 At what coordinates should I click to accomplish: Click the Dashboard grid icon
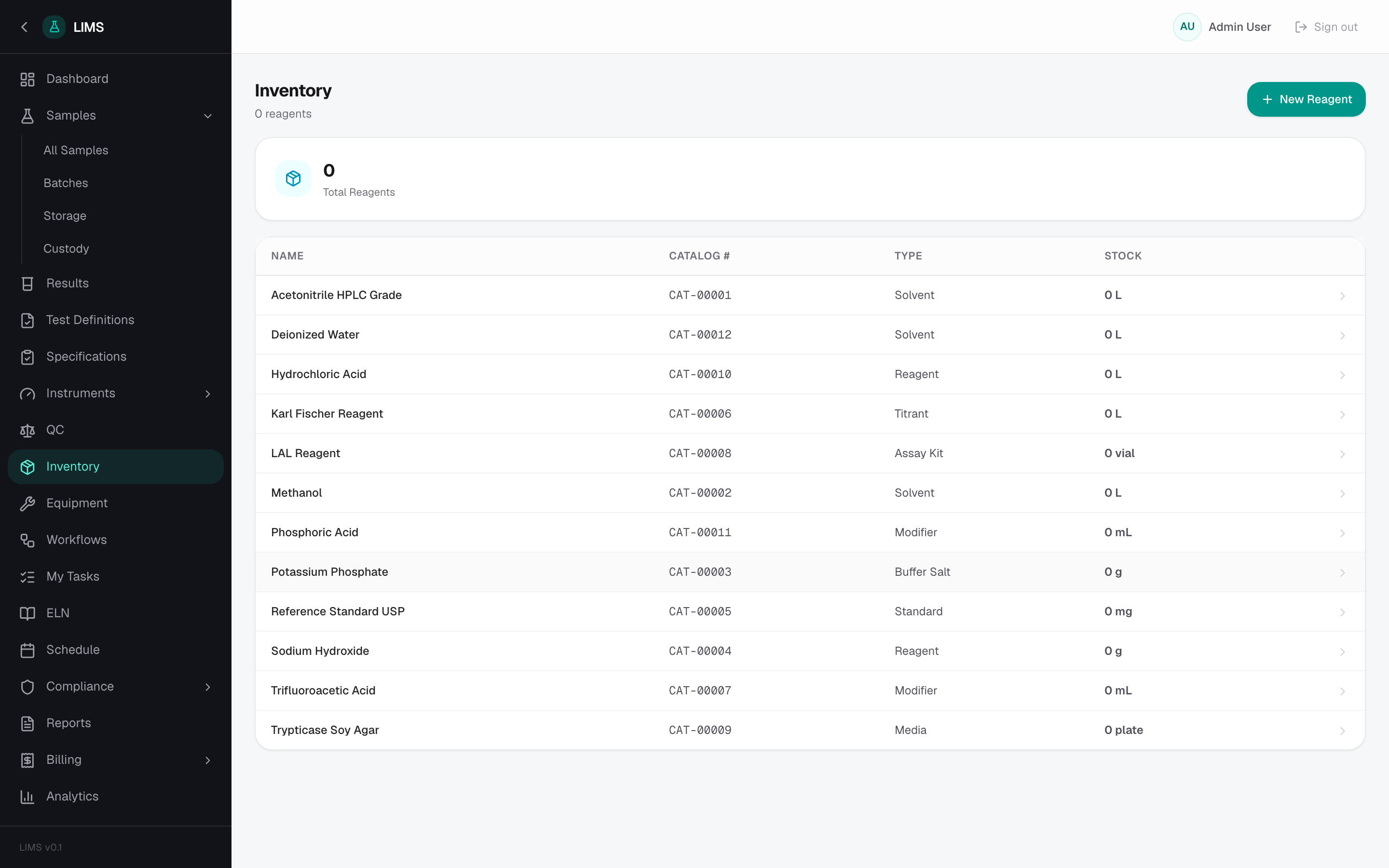[27, 79]
